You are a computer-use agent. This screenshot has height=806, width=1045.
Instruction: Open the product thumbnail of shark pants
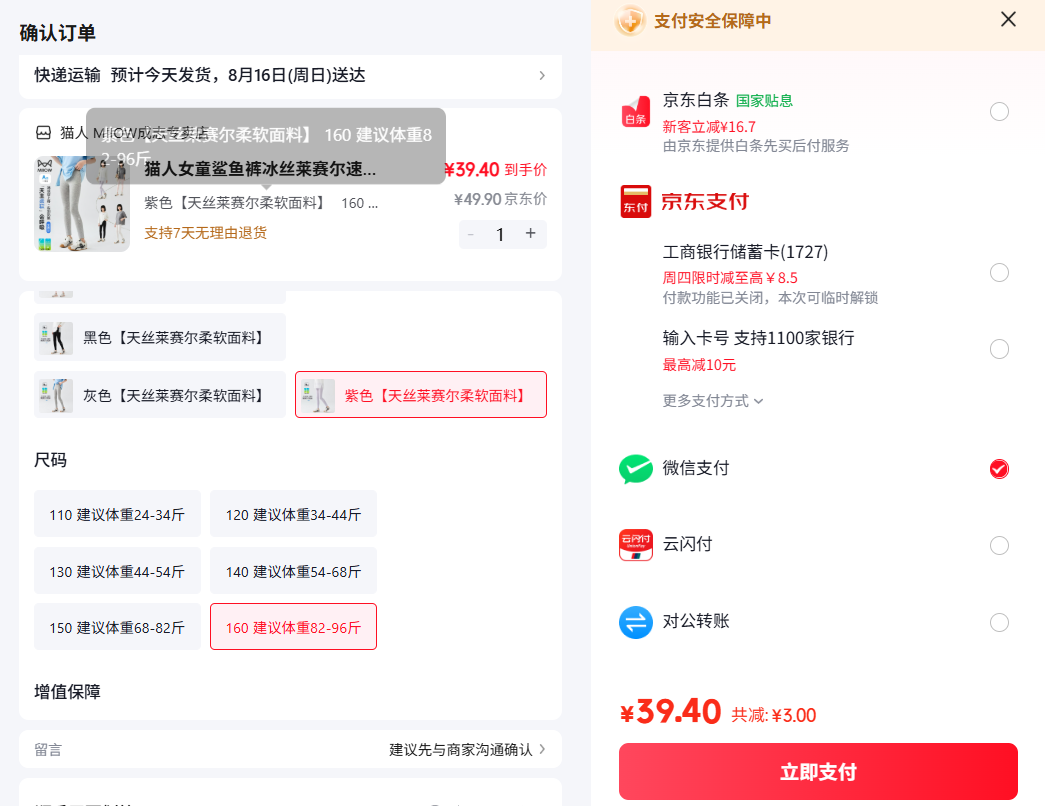(x=82, y=204)
